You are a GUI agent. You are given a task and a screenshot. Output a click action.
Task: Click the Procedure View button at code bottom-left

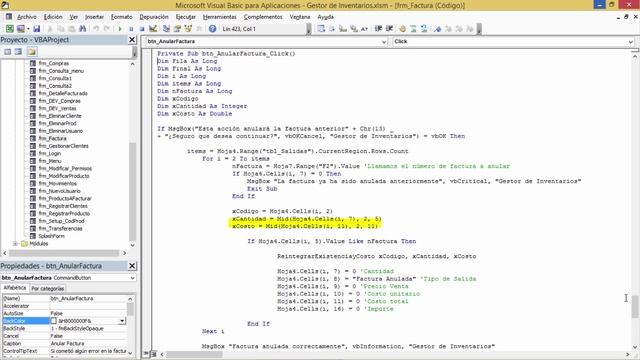coord(147,354)
